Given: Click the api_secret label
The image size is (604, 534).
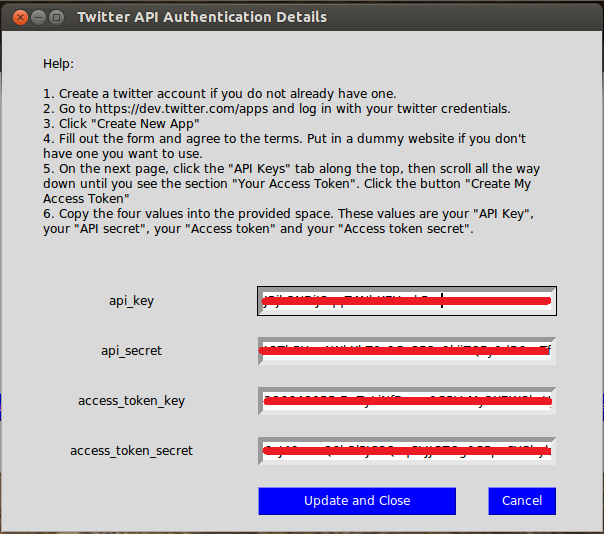Looking at the screenshot, I should pos(131,351).
